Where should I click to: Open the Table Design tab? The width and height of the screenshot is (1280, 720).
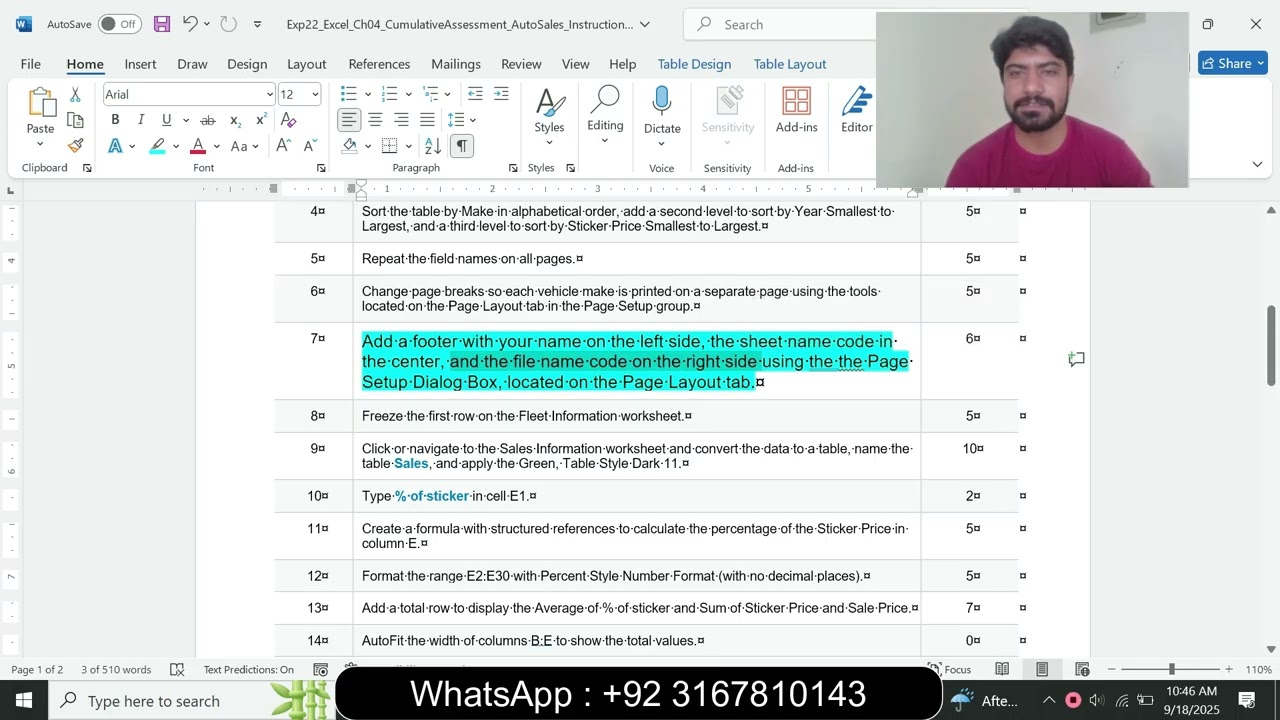[x=694, y=63]
